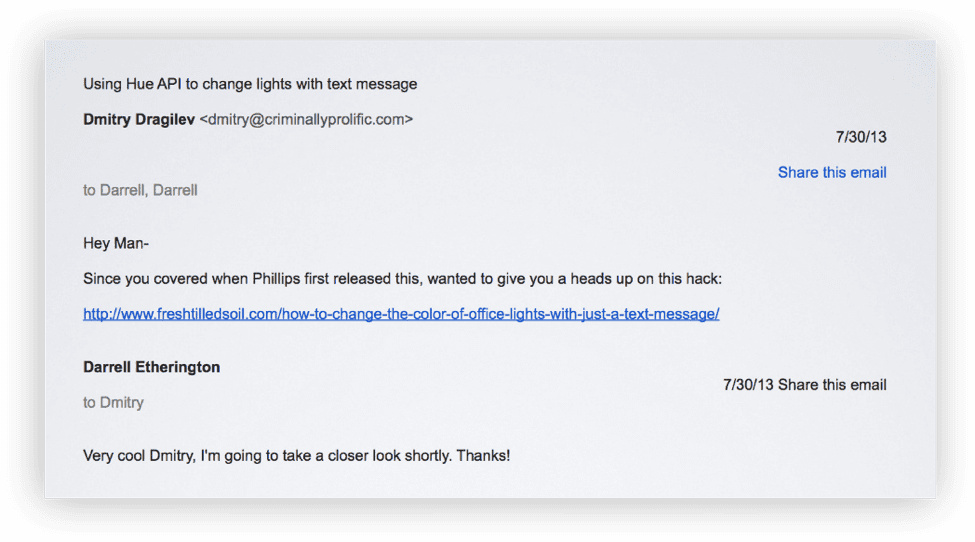Viewport: 975px width, 542px height.
Task: Click "Very cool Dmitry" in the reply
Action: pyautogui.click(x=139, y=456)
